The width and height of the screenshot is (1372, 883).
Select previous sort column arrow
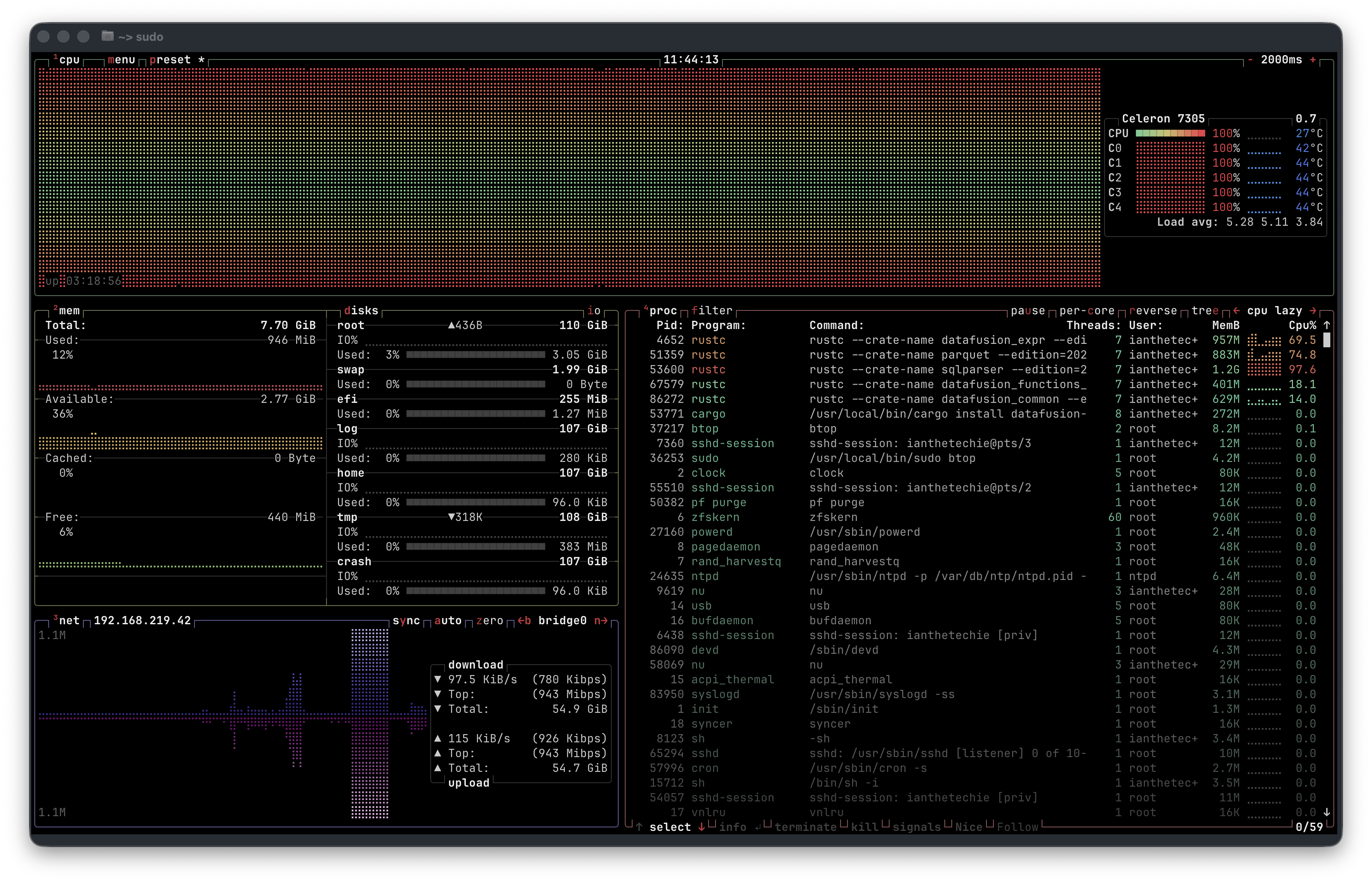point(1237,311)
